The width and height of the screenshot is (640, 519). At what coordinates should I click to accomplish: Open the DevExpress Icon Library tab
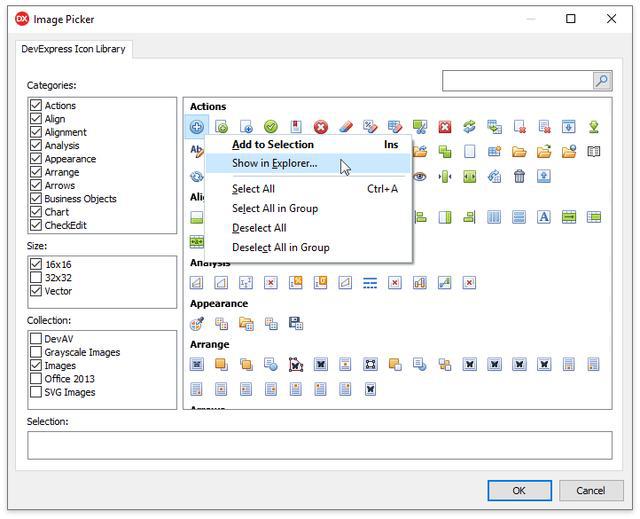[x=73, y=49]
